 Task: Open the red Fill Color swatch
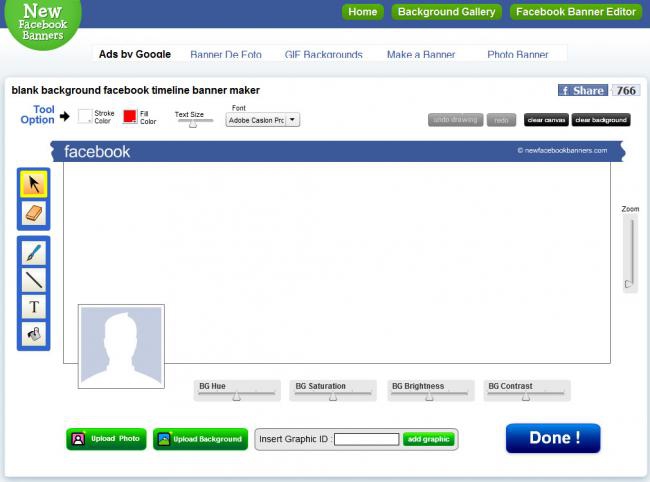tap(130, 116)
